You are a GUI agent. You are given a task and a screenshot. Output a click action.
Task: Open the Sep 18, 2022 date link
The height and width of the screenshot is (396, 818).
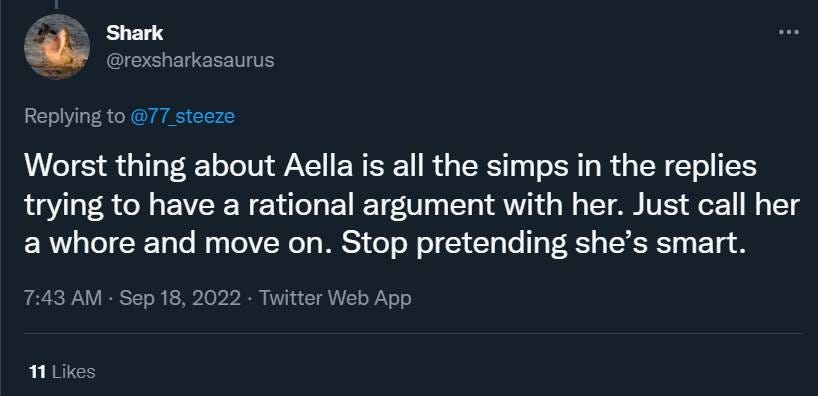coord(180,298)
